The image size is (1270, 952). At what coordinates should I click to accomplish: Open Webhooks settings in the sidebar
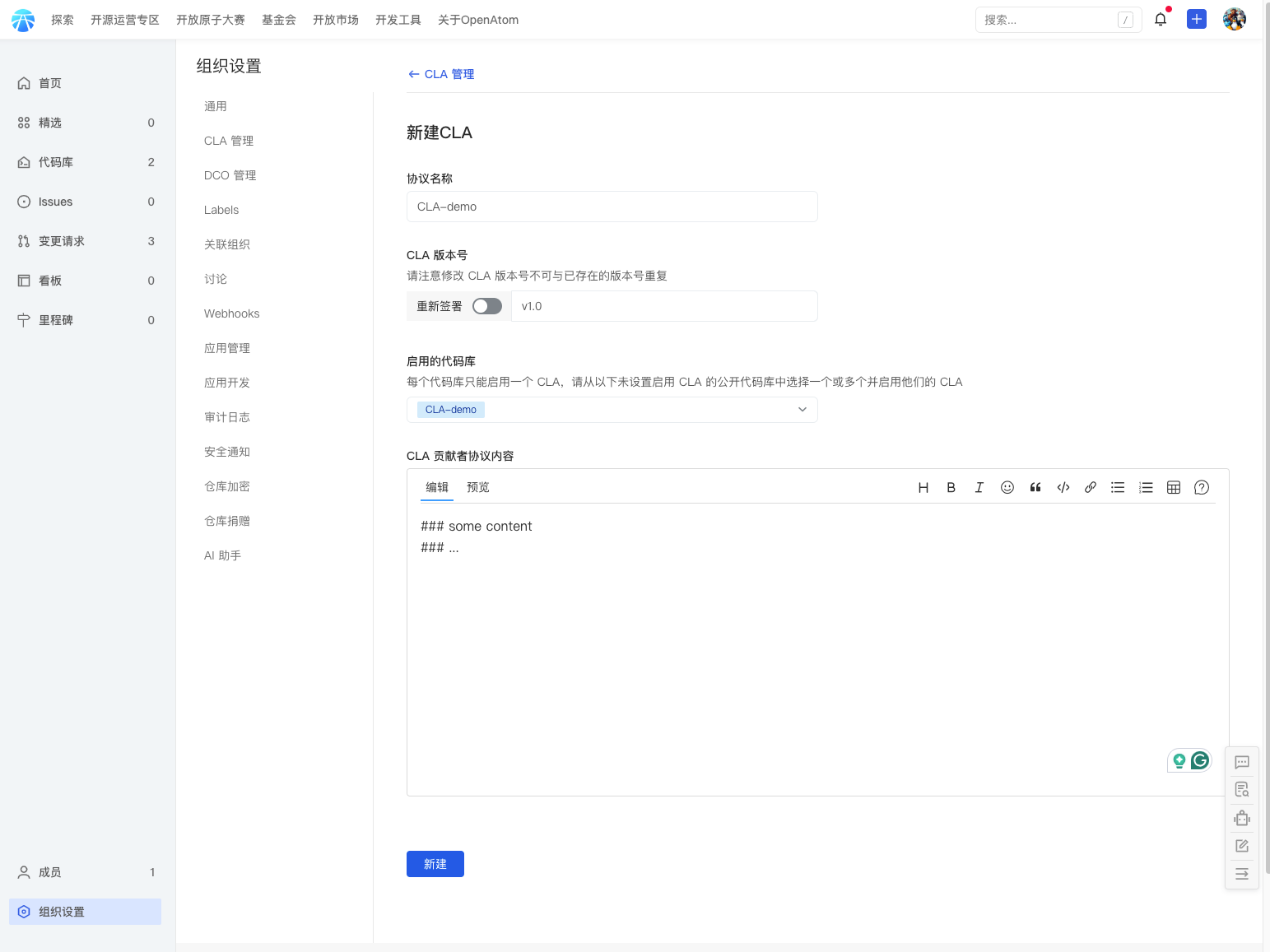coord(231,313)
